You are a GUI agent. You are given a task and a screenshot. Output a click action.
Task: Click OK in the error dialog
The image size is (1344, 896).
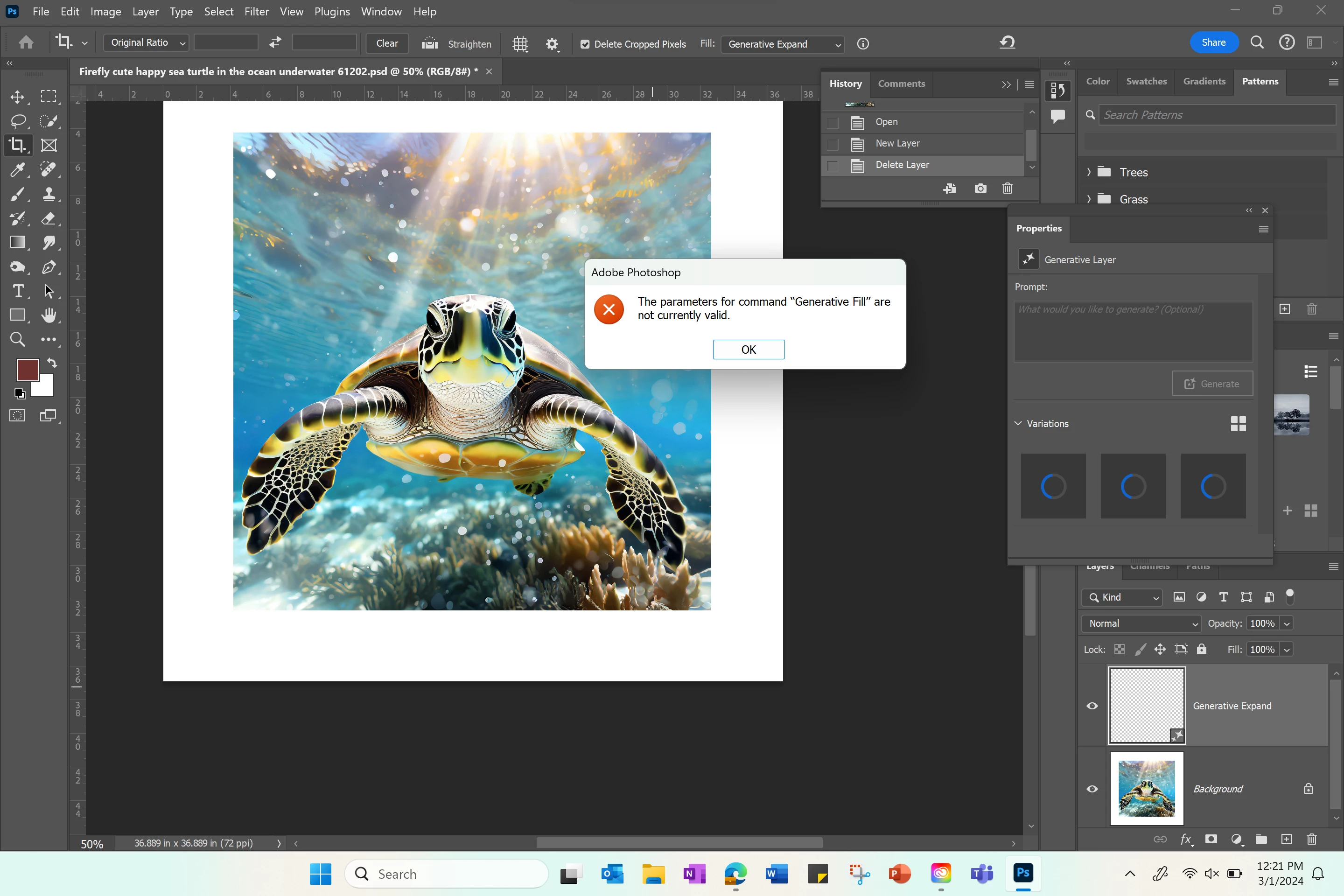[x=748, y=349]
